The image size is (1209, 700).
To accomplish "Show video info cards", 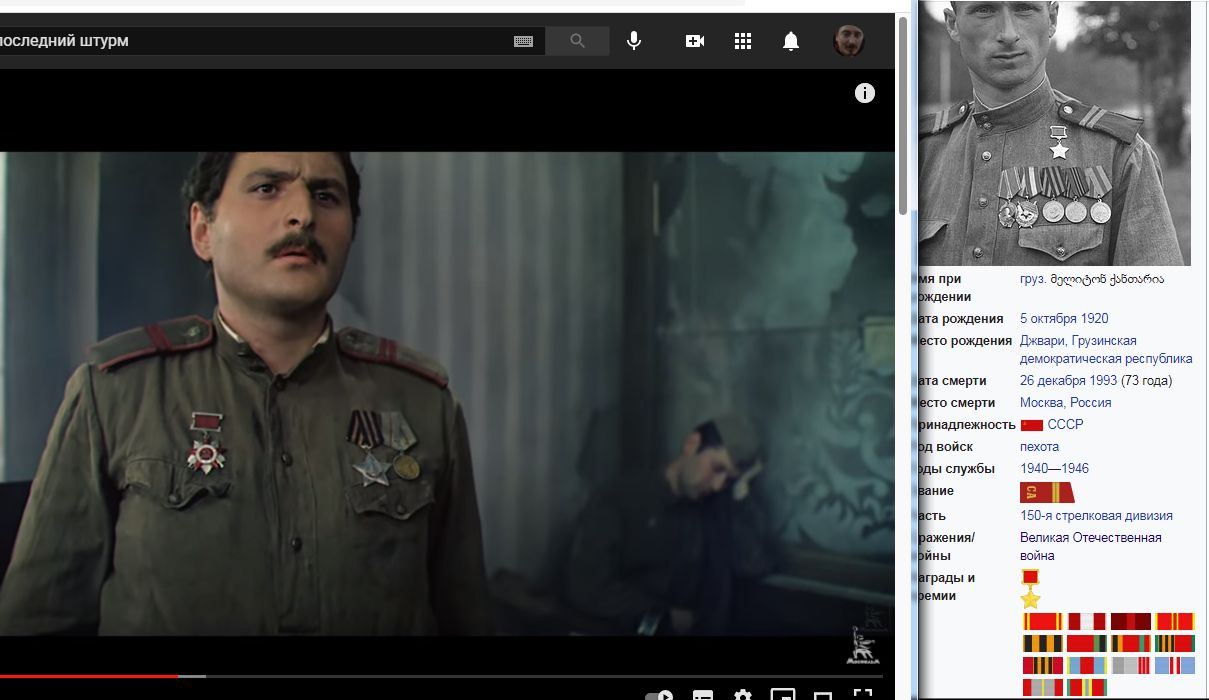I will click(x=865, y=93).
